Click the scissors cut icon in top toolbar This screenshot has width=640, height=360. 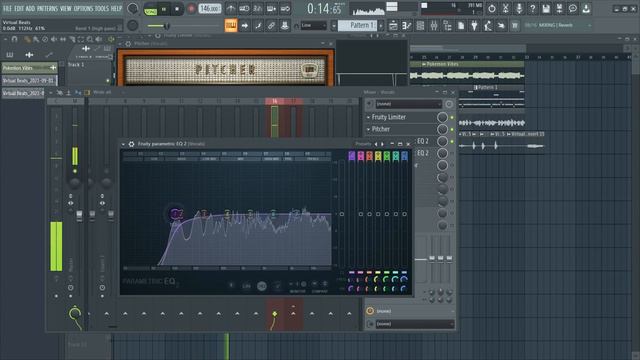[505, 8]
